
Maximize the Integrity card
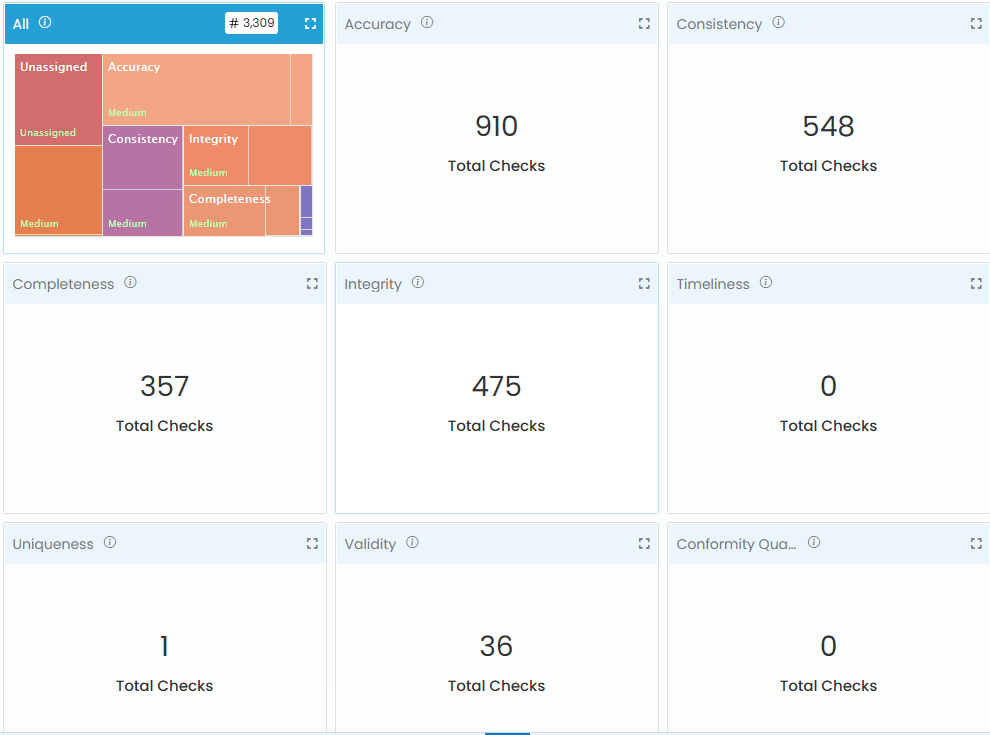click(644, 284)
